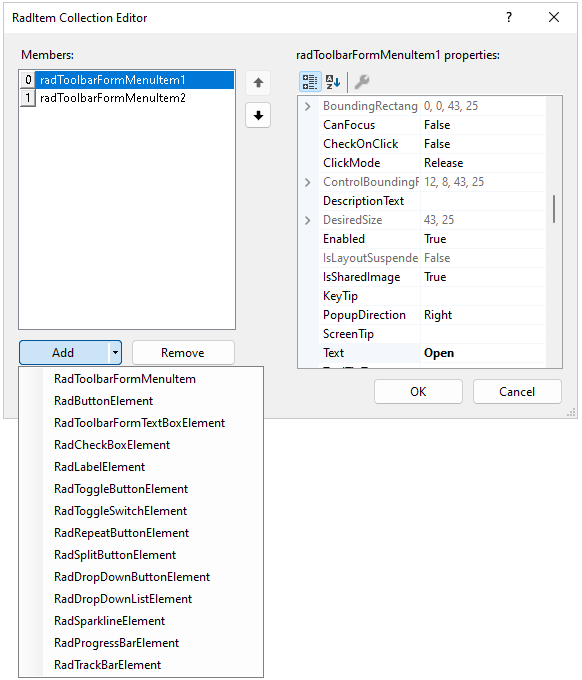Screen dimensions: 582x680
Task: Click the dialog resize grip corner
Action: click(572, 412)
